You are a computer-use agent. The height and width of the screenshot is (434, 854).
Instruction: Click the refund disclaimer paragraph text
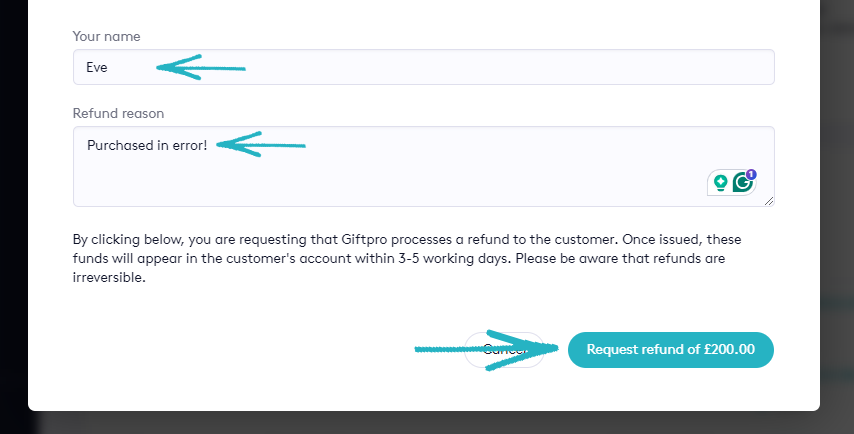click(400, 259)
